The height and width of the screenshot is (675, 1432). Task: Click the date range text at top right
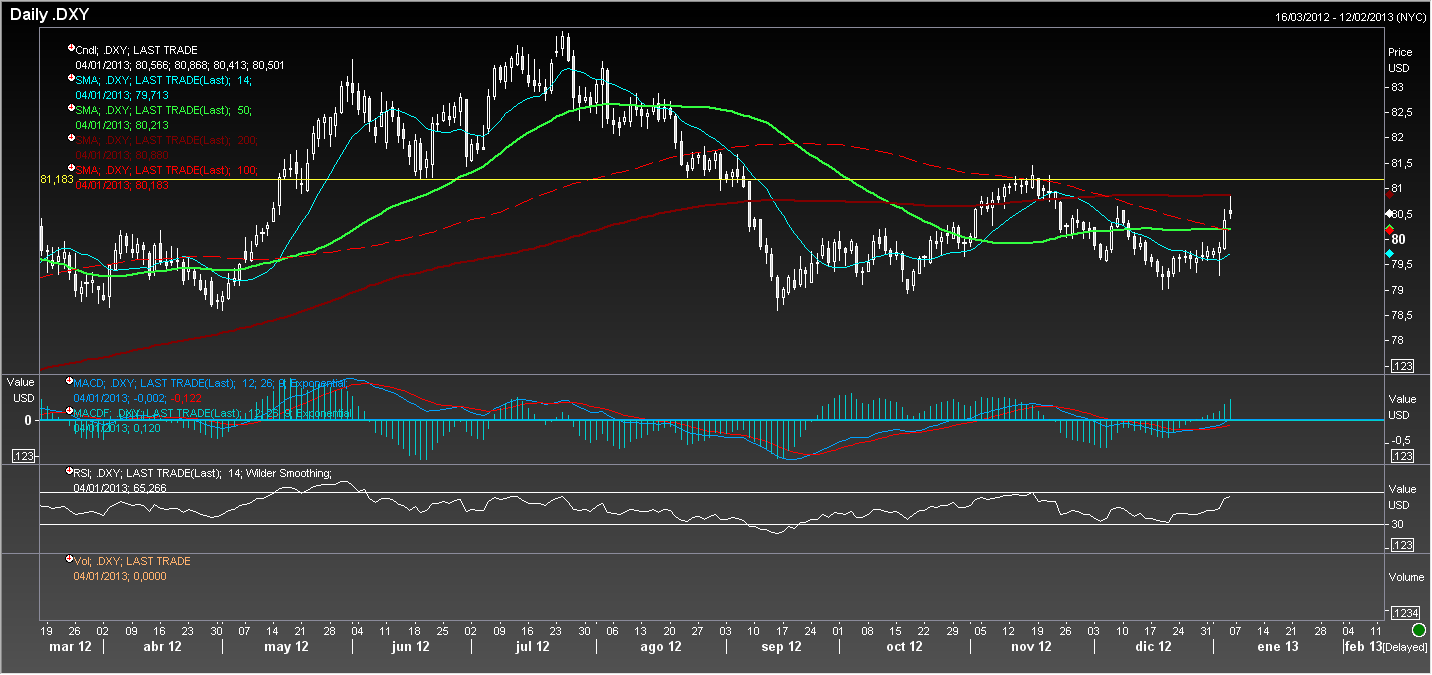point(1351,17)
